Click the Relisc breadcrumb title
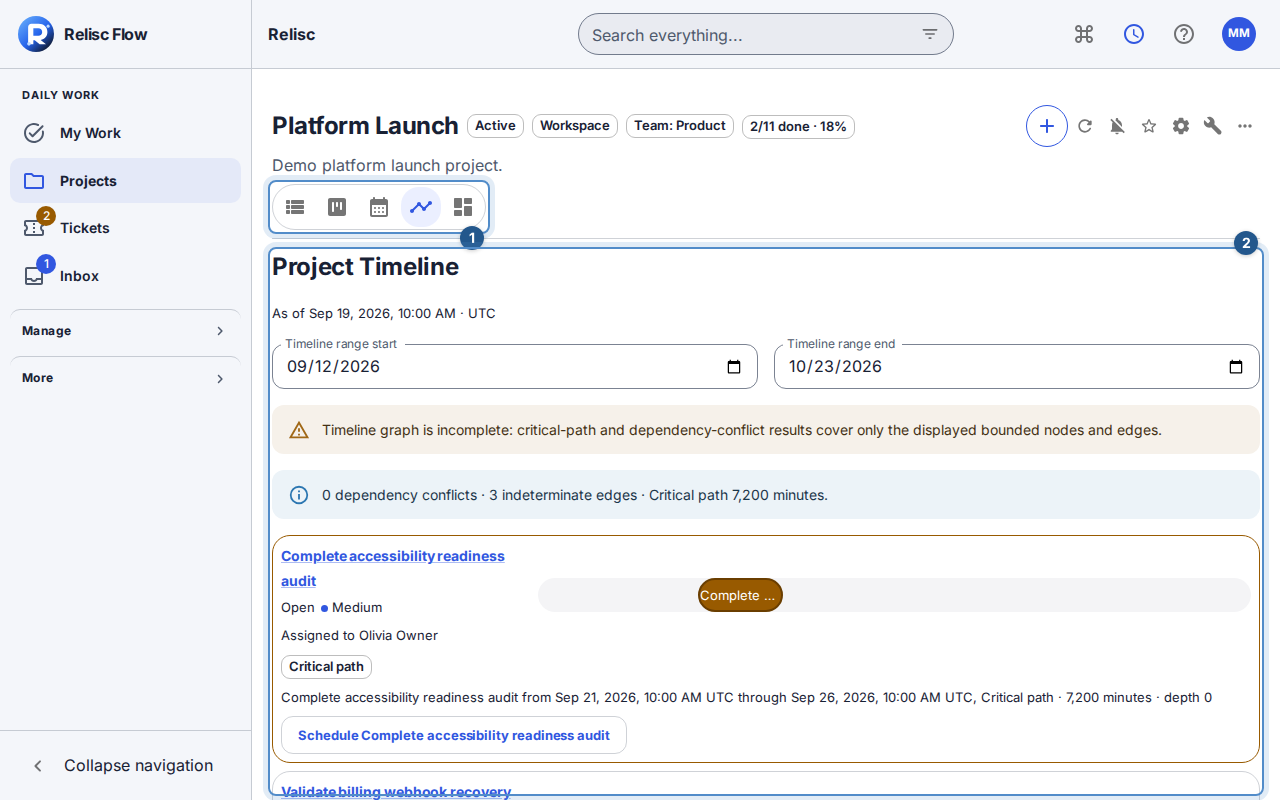 (292, 34)
